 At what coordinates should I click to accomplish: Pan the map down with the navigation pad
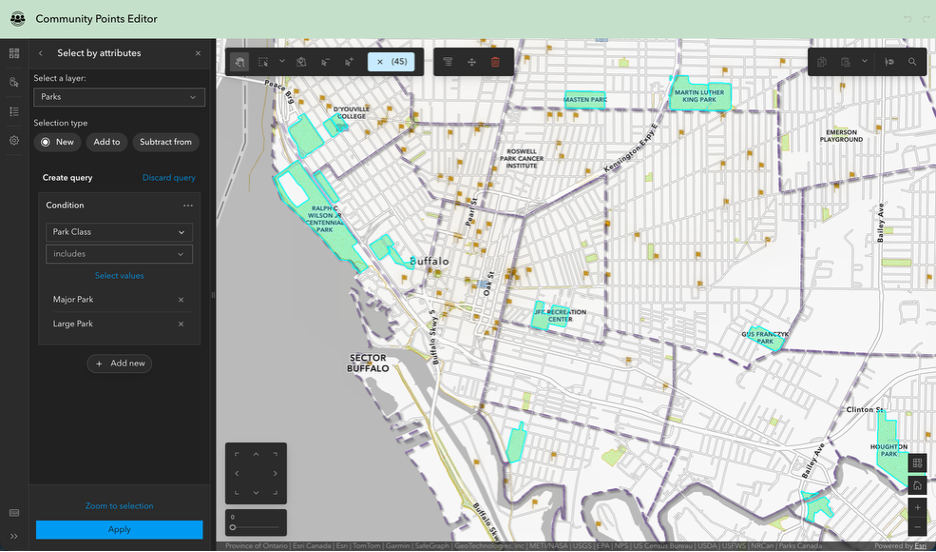click(256, 493)
